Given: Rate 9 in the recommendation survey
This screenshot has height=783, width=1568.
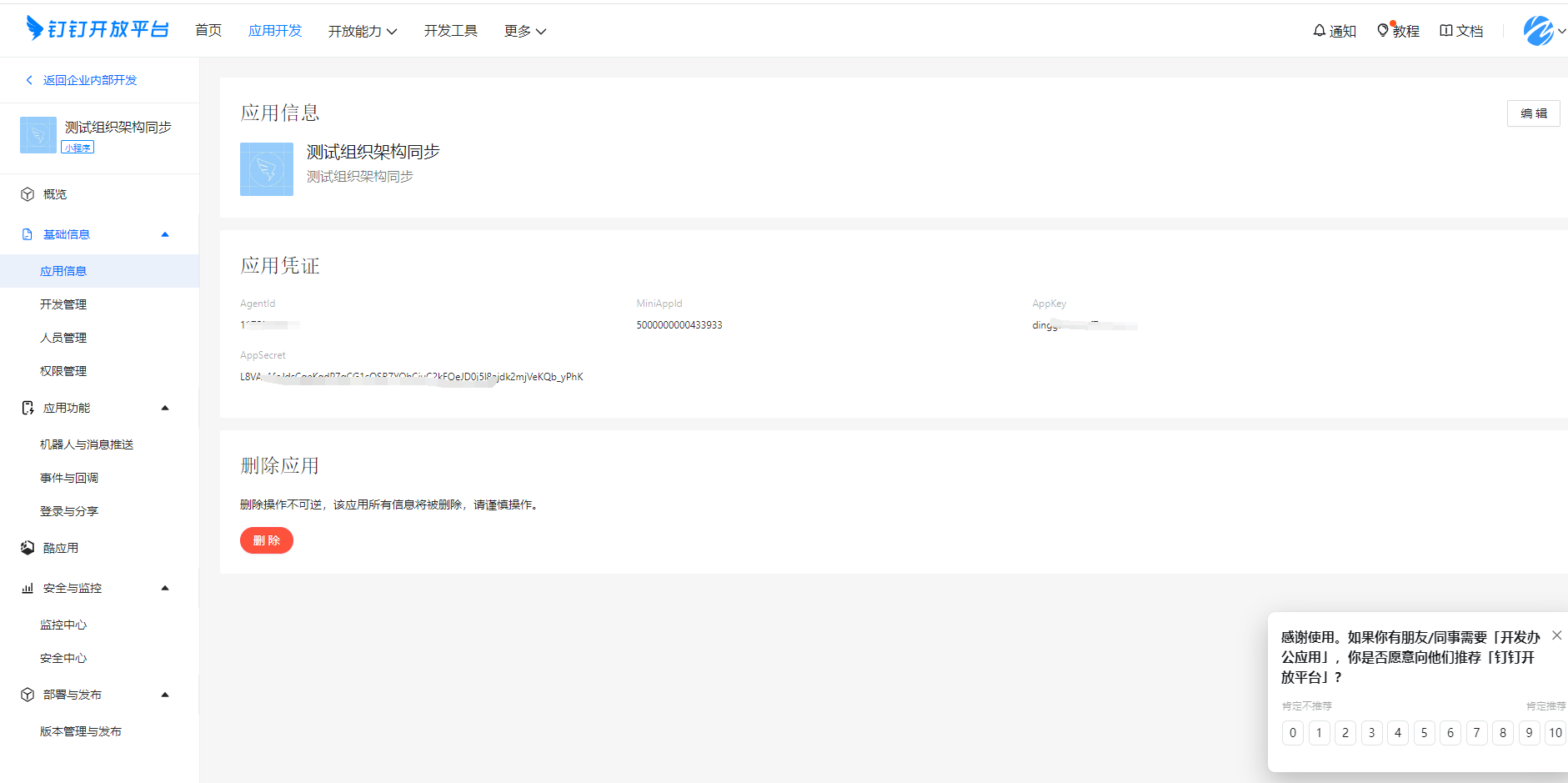Looking at the screenshot, I should click(1529, 733).
